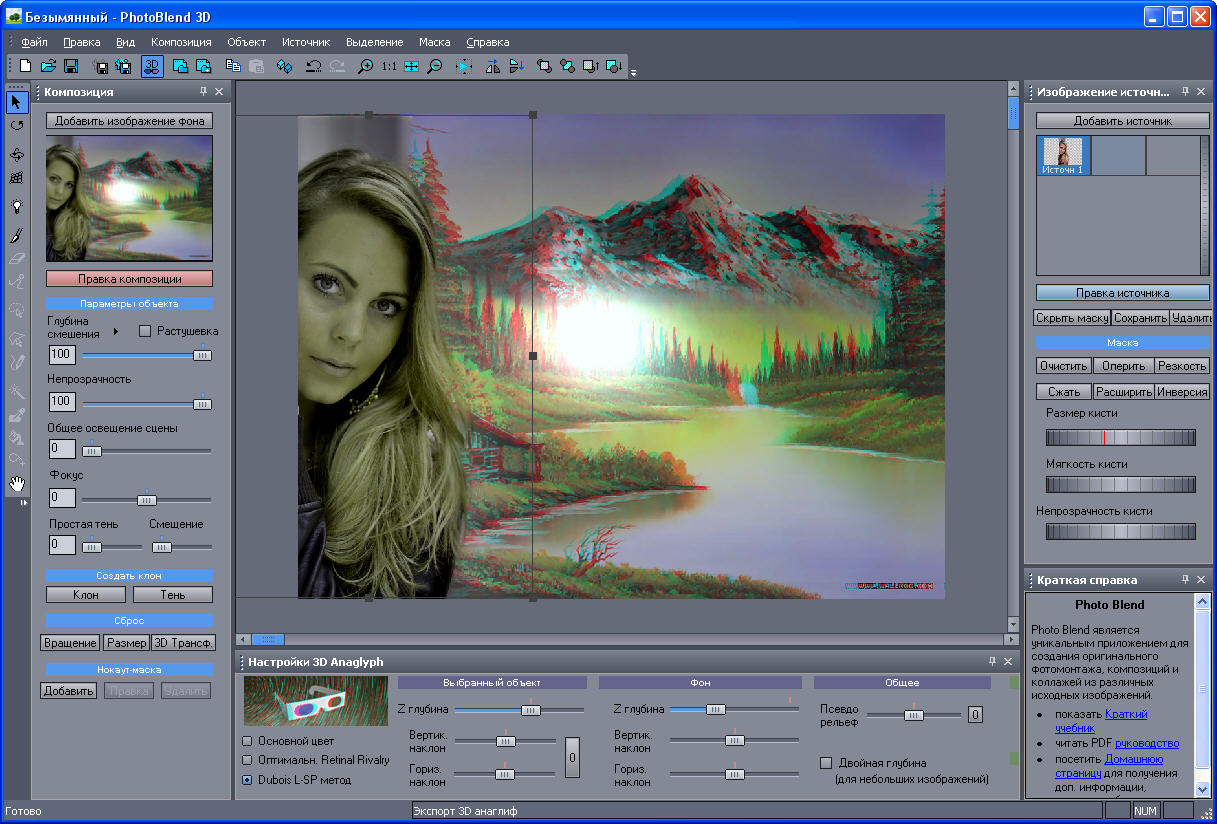Click the 1:1 actual size zoom icon
Screen dimensions: 1217x824
click(388, 66)
